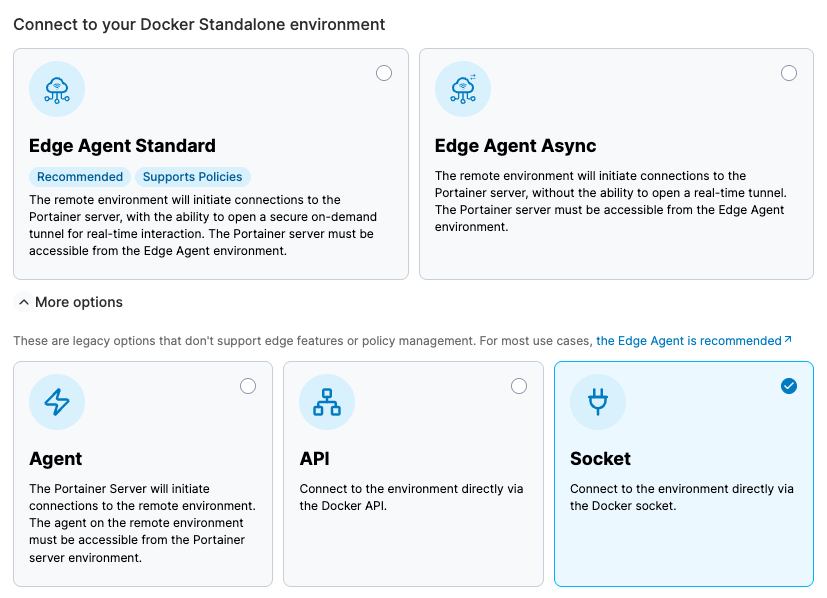Click the Edge Agent Standard cloud icon
The height and width of the screenshot is (598, 827).
[57, 89]
